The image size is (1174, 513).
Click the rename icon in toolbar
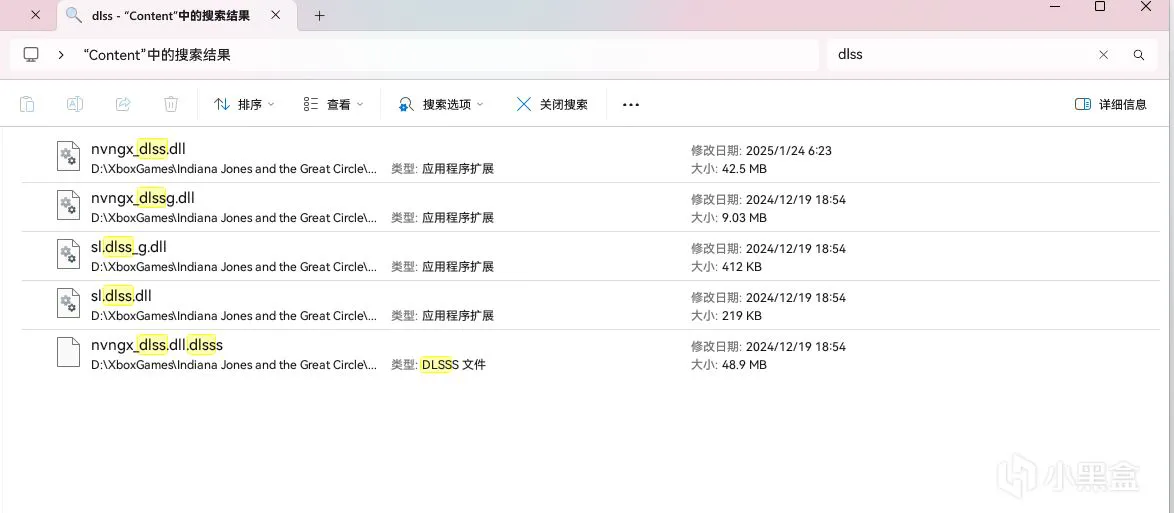pyautogui.click(x=75, y=104)
